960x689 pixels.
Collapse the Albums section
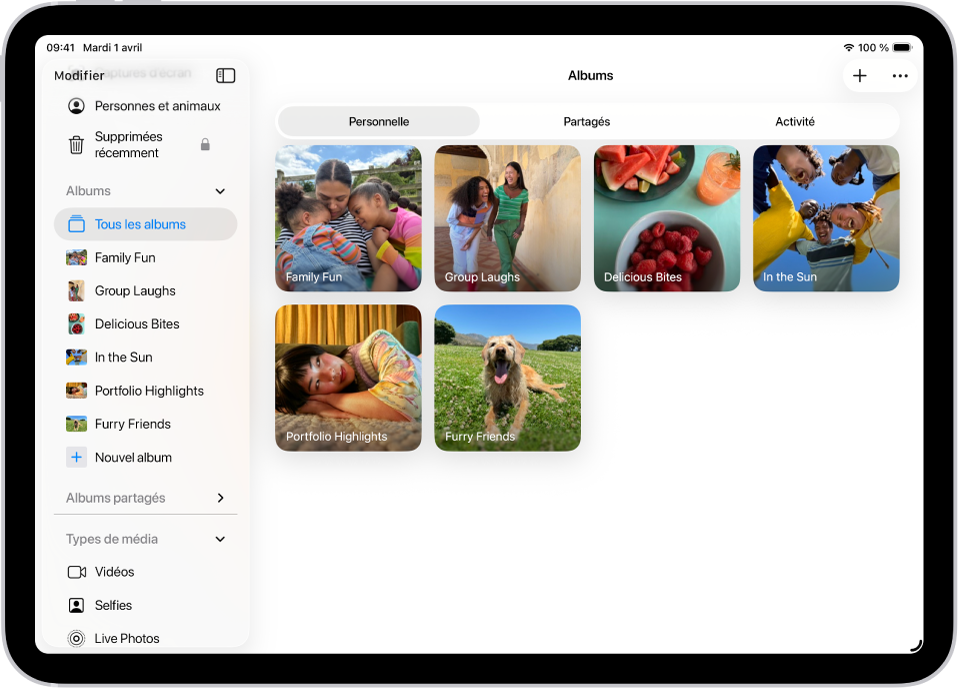(x=220, y=191)
